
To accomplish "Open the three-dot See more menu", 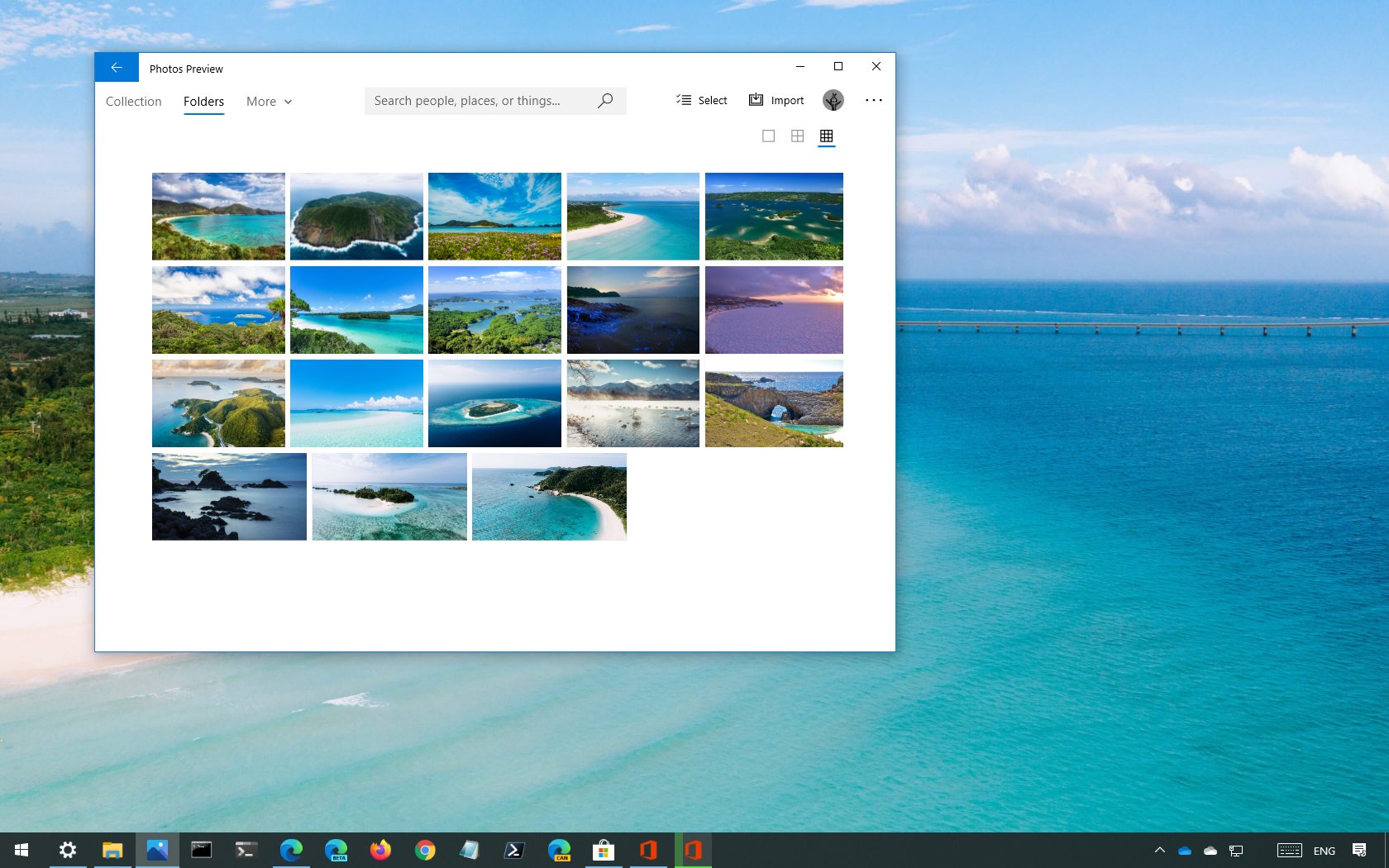I will [x=874, y=100].
